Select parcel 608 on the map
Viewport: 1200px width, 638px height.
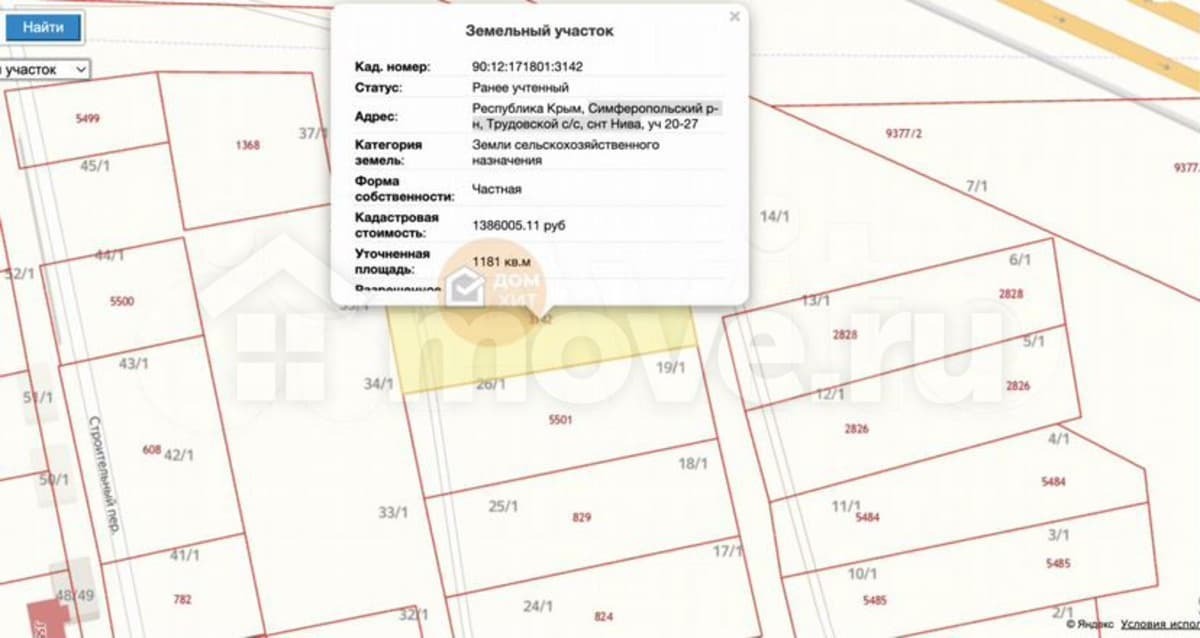tap(151, 450)
